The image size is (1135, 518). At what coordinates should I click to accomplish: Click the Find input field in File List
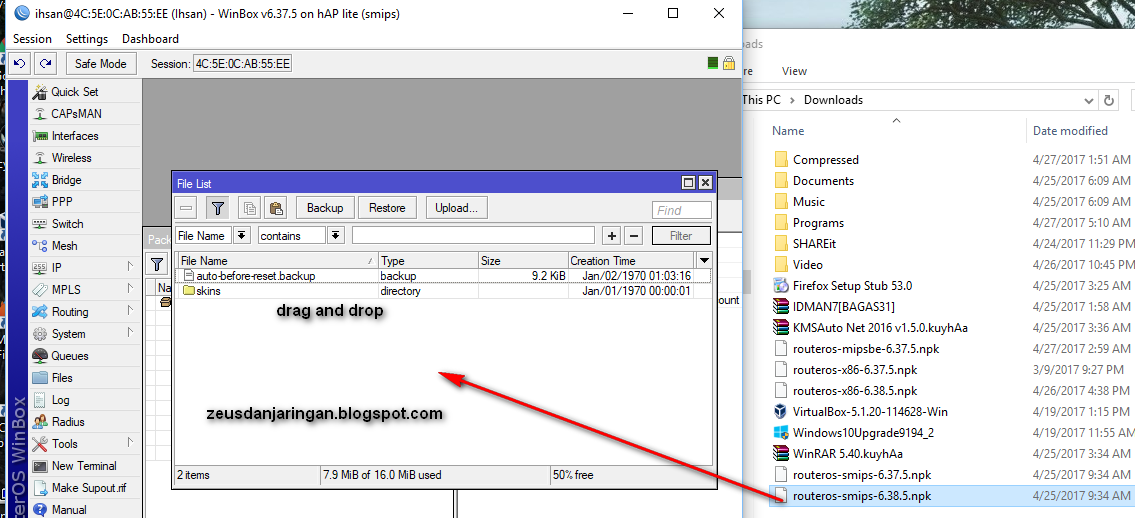tap(682, 211)
